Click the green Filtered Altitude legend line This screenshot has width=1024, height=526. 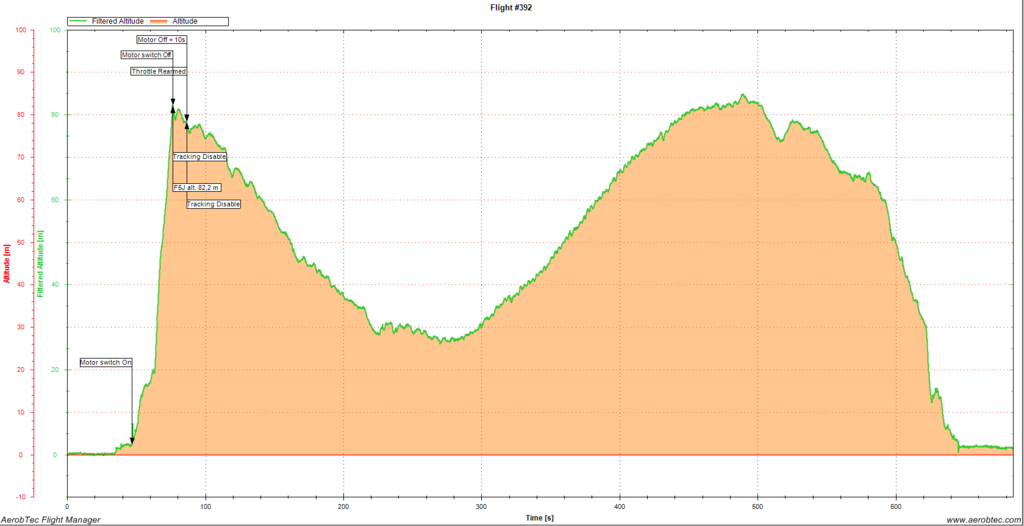click(x=79, y=20)
